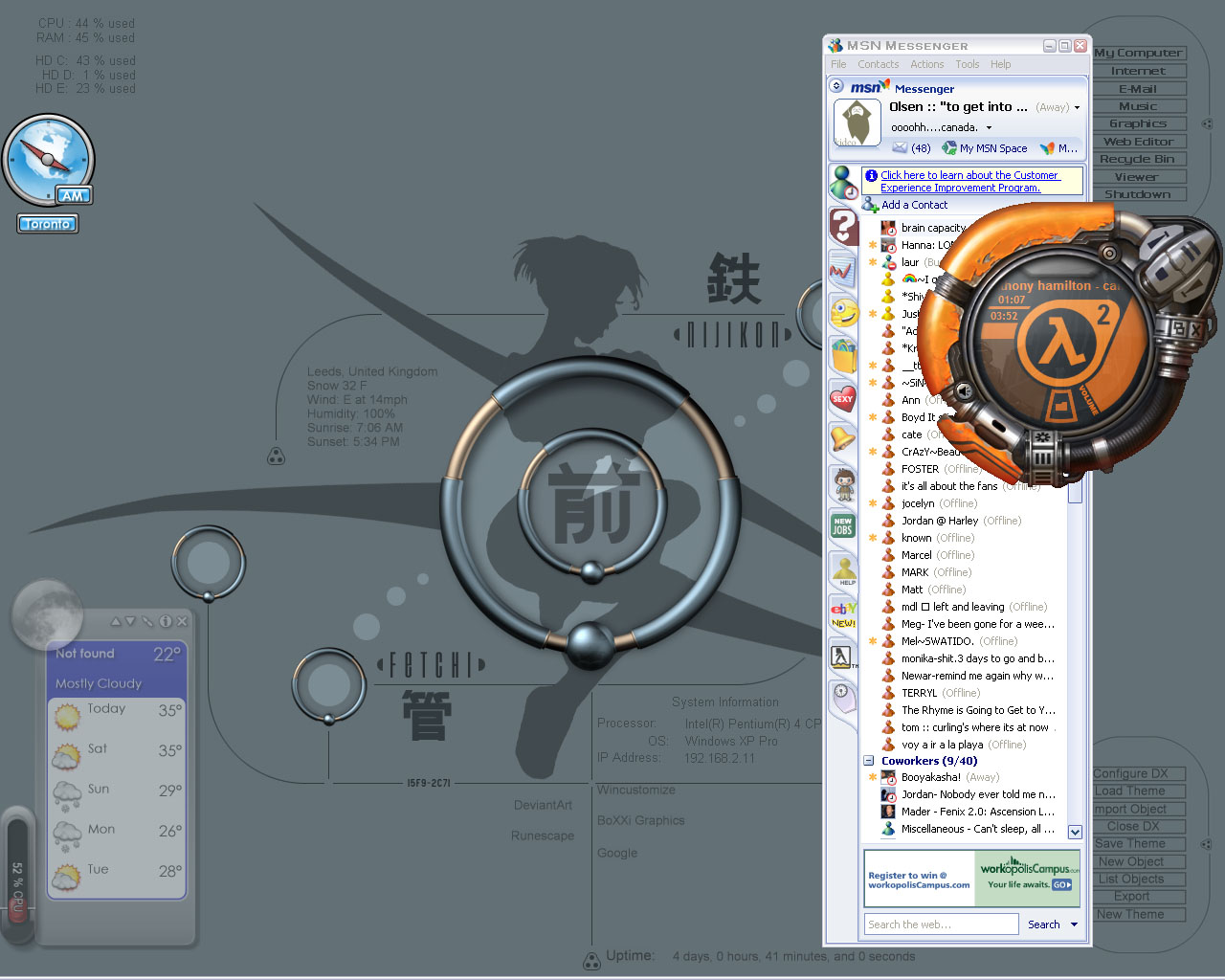The width and height of the screenshot is (1225, 980).
Task: Click the stop square button on the media player
Action: [1162, 274]
